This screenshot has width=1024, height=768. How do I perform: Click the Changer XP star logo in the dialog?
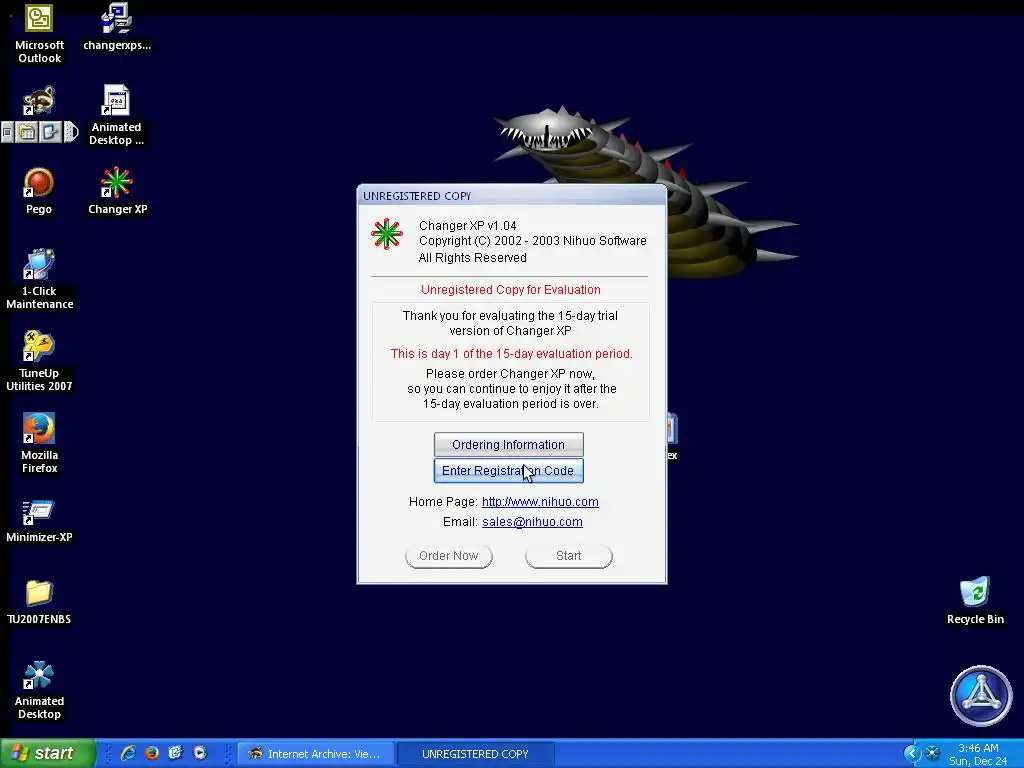click(387, 234)
